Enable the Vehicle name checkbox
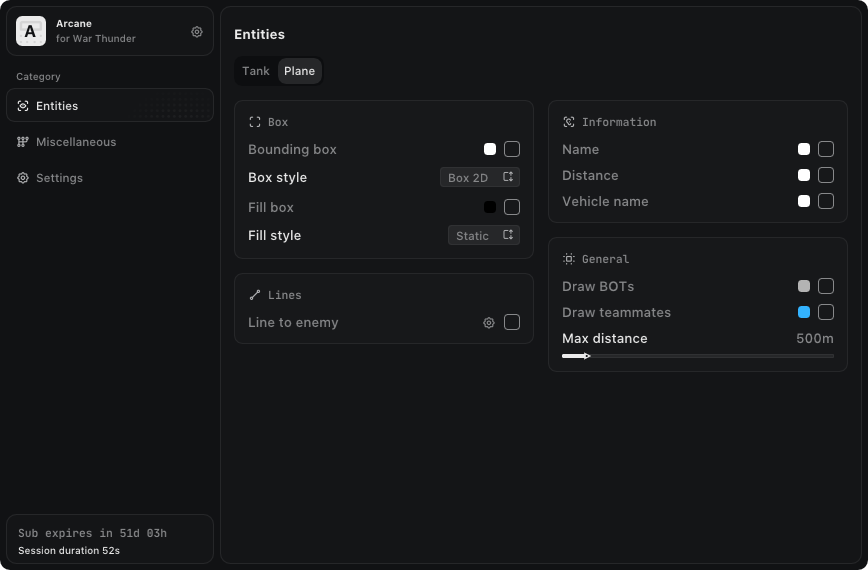868x570 pixels. point(826,201)
